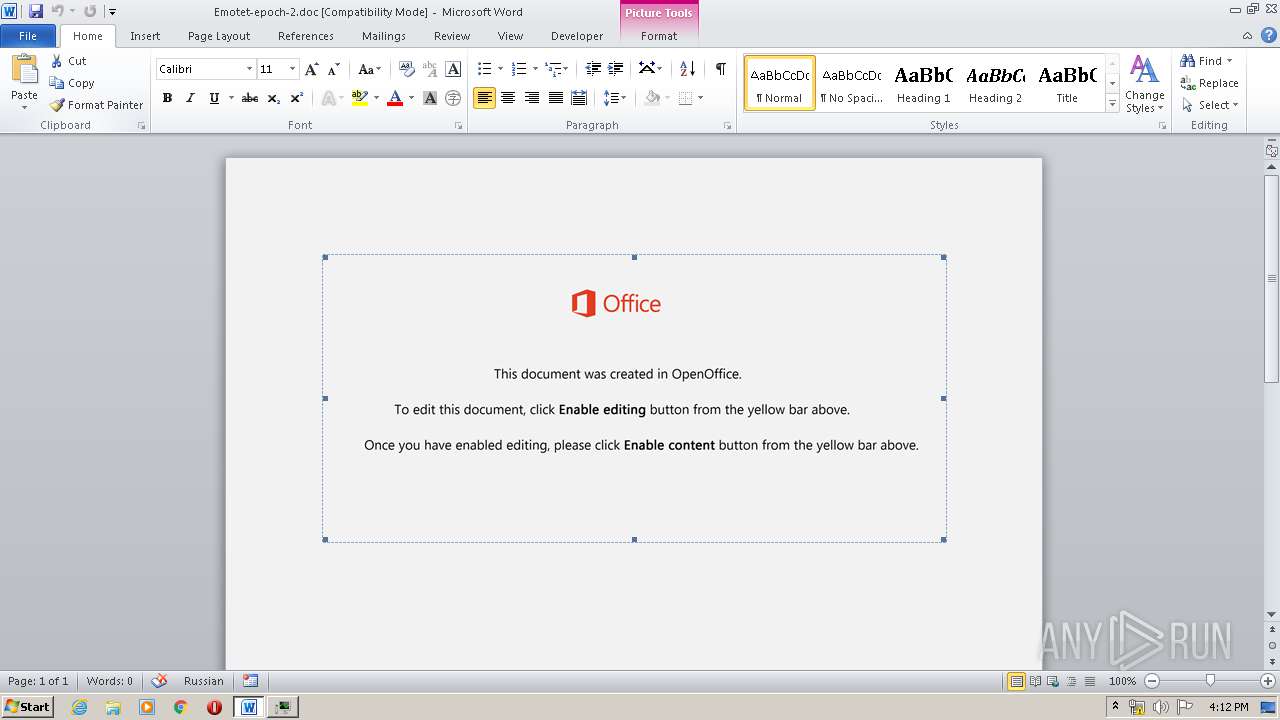Open Internet Explorer from the taskbar

coord(80,707)
